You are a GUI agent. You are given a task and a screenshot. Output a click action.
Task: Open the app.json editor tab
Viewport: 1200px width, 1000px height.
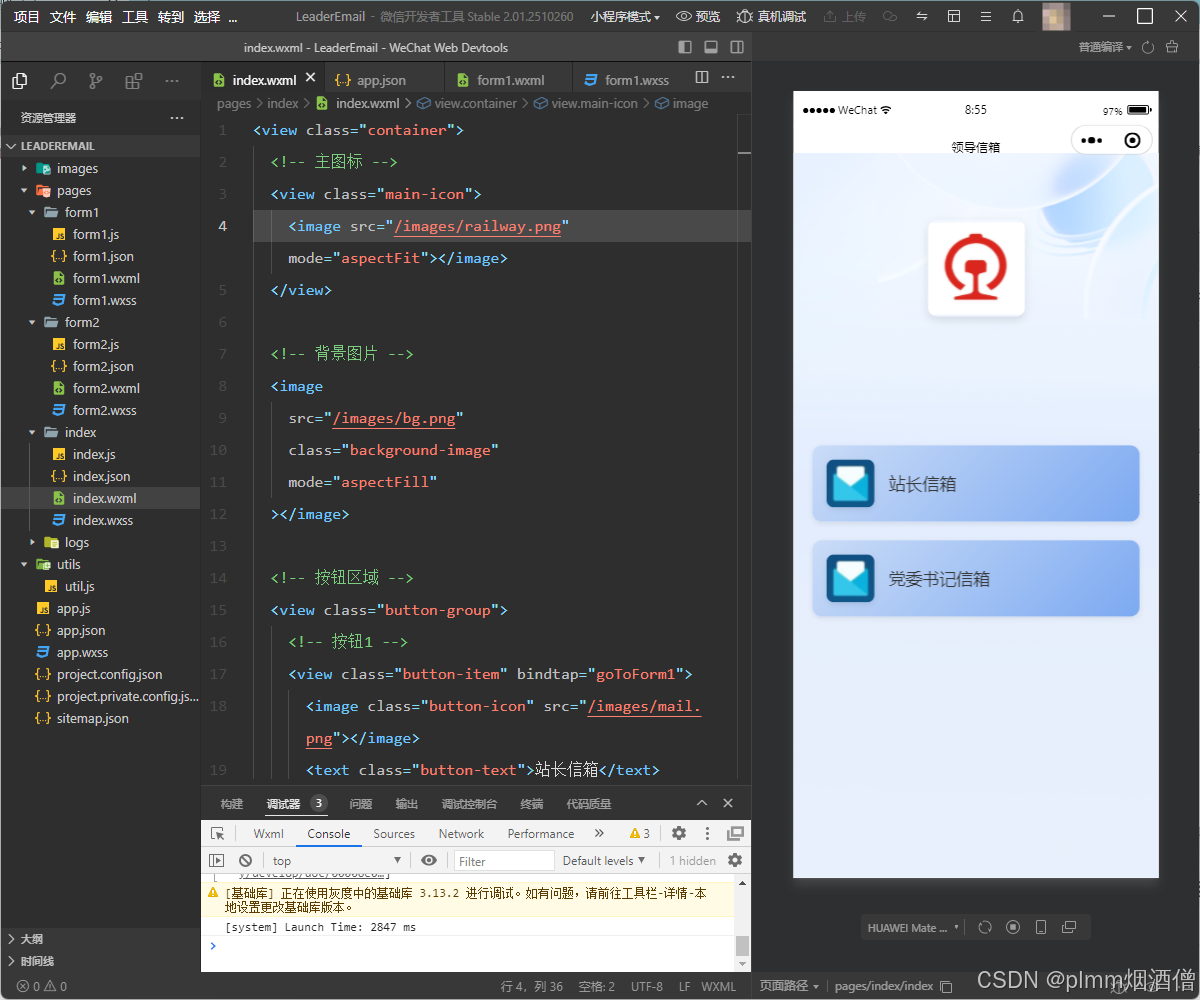point(382,80)
